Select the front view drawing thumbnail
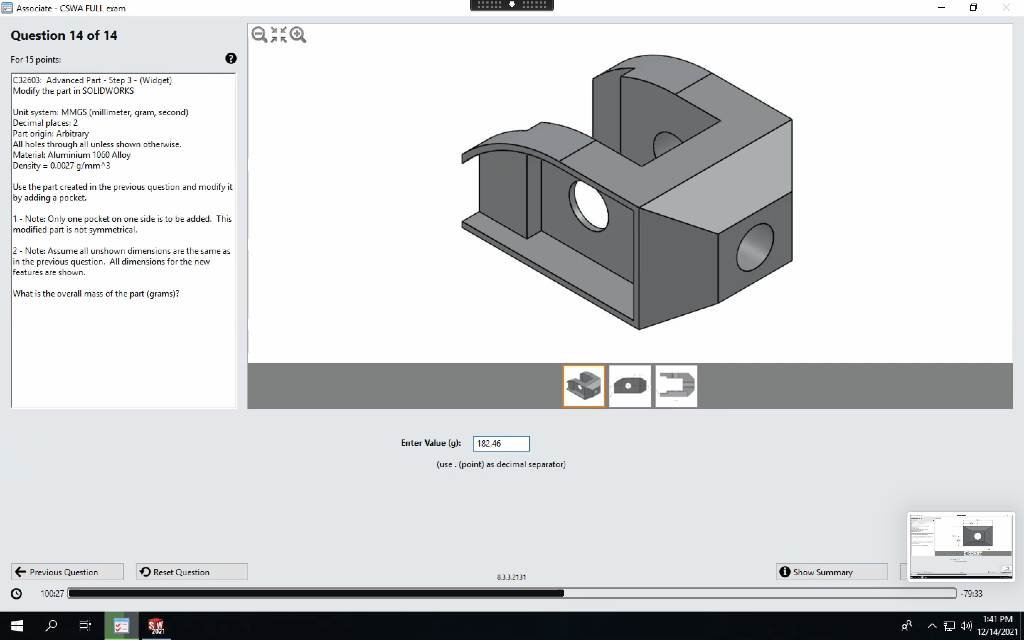 630,386
